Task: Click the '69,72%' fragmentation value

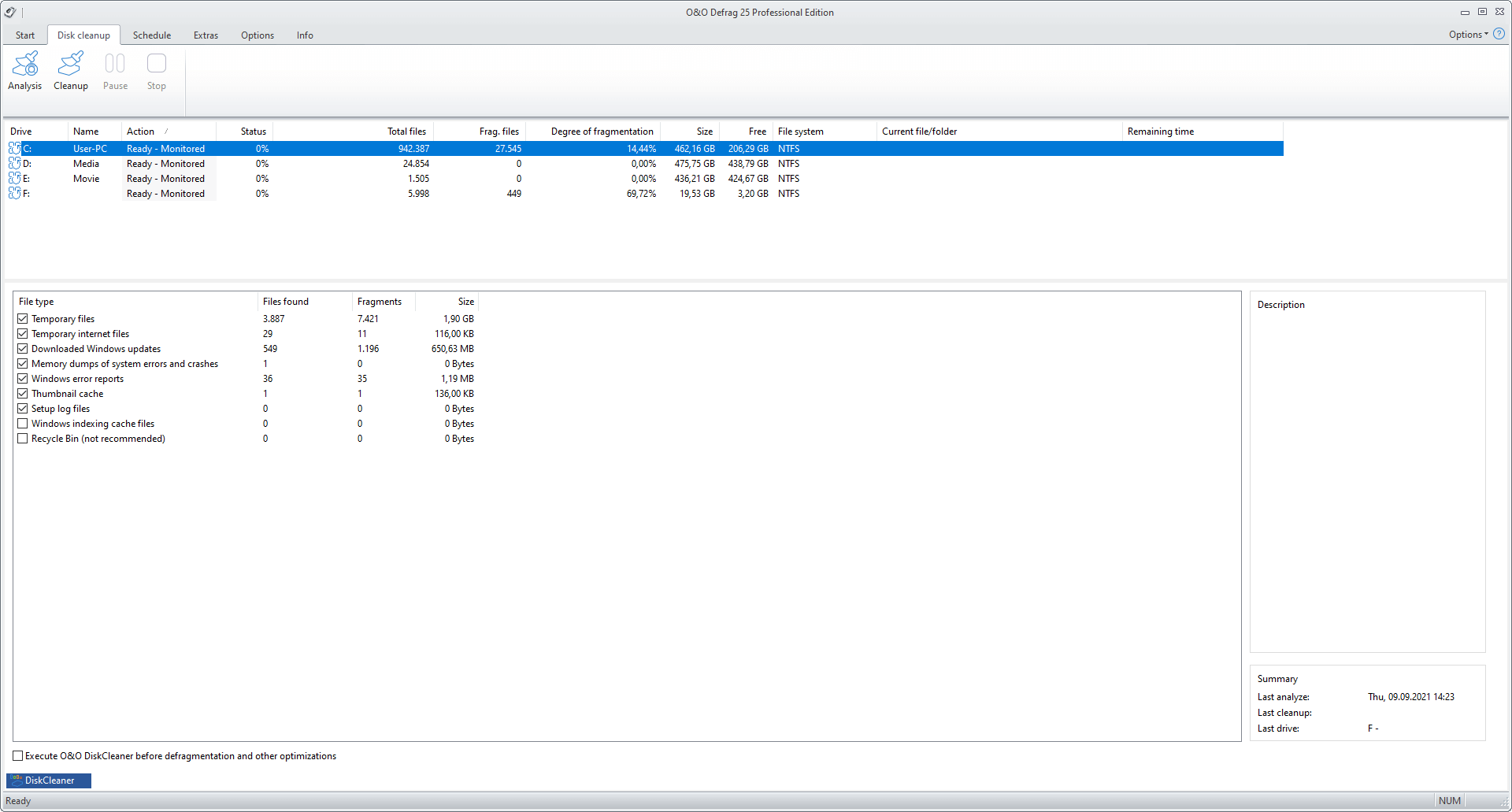Action: pyautogui.click(x=641, y=193)
